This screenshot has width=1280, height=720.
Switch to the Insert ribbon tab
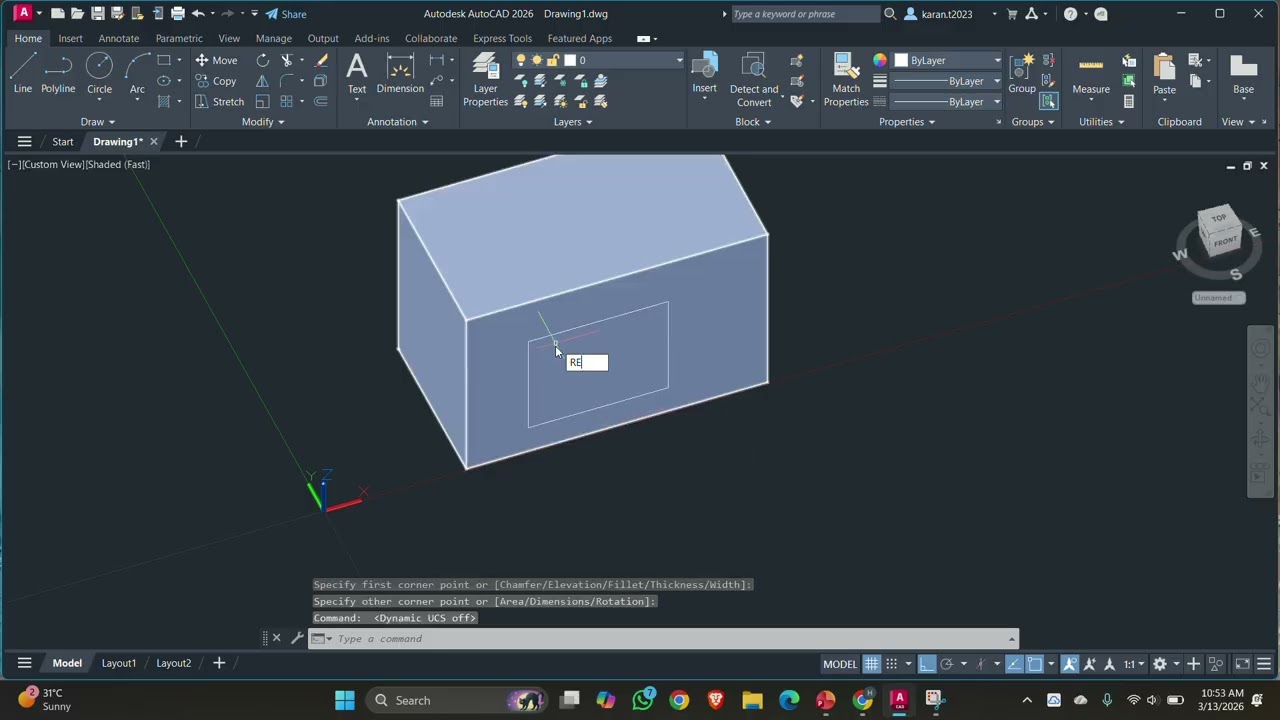(70, 38)
